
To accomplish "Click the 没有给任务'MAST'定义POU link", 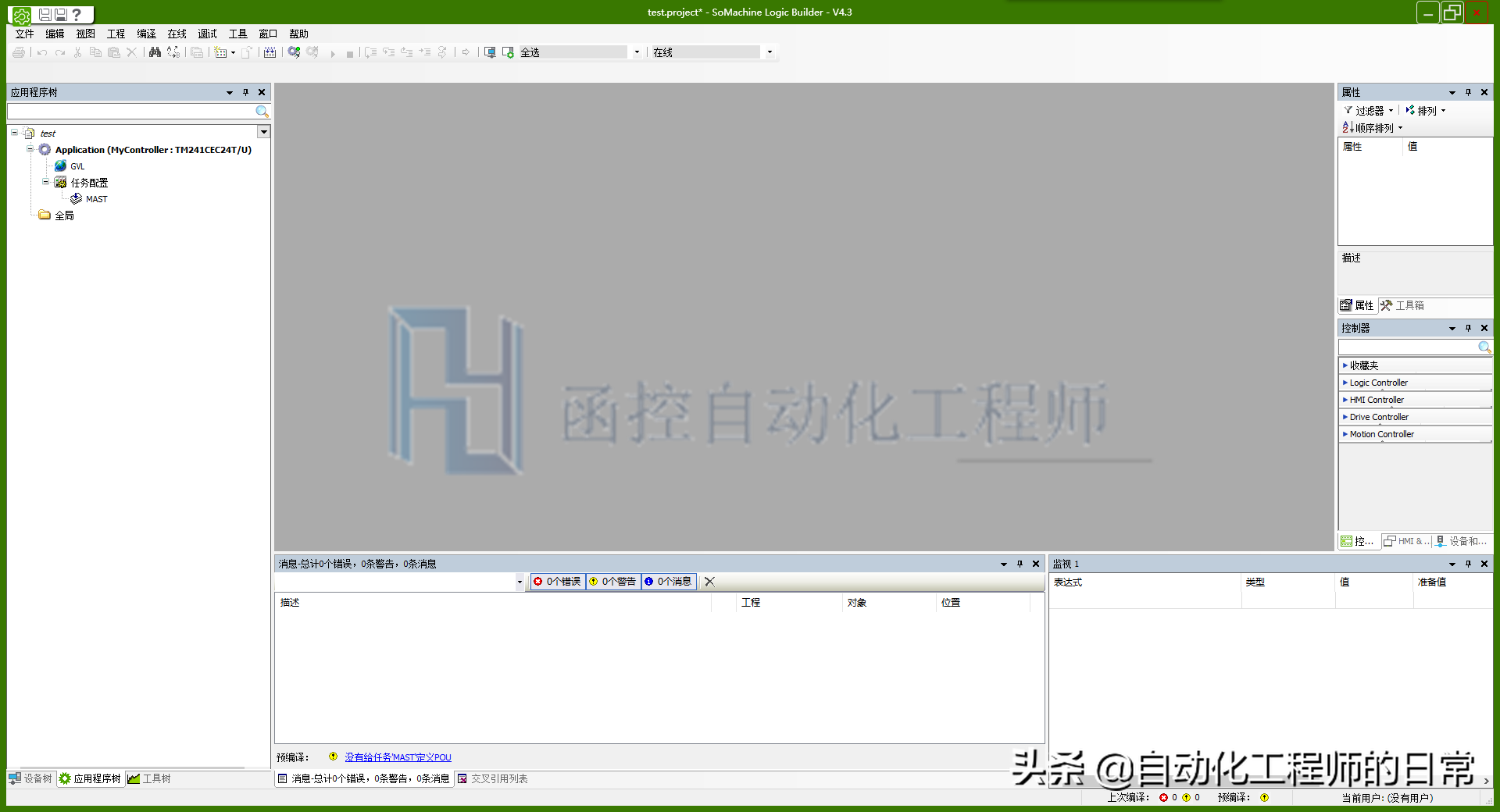I will point(398,757).
